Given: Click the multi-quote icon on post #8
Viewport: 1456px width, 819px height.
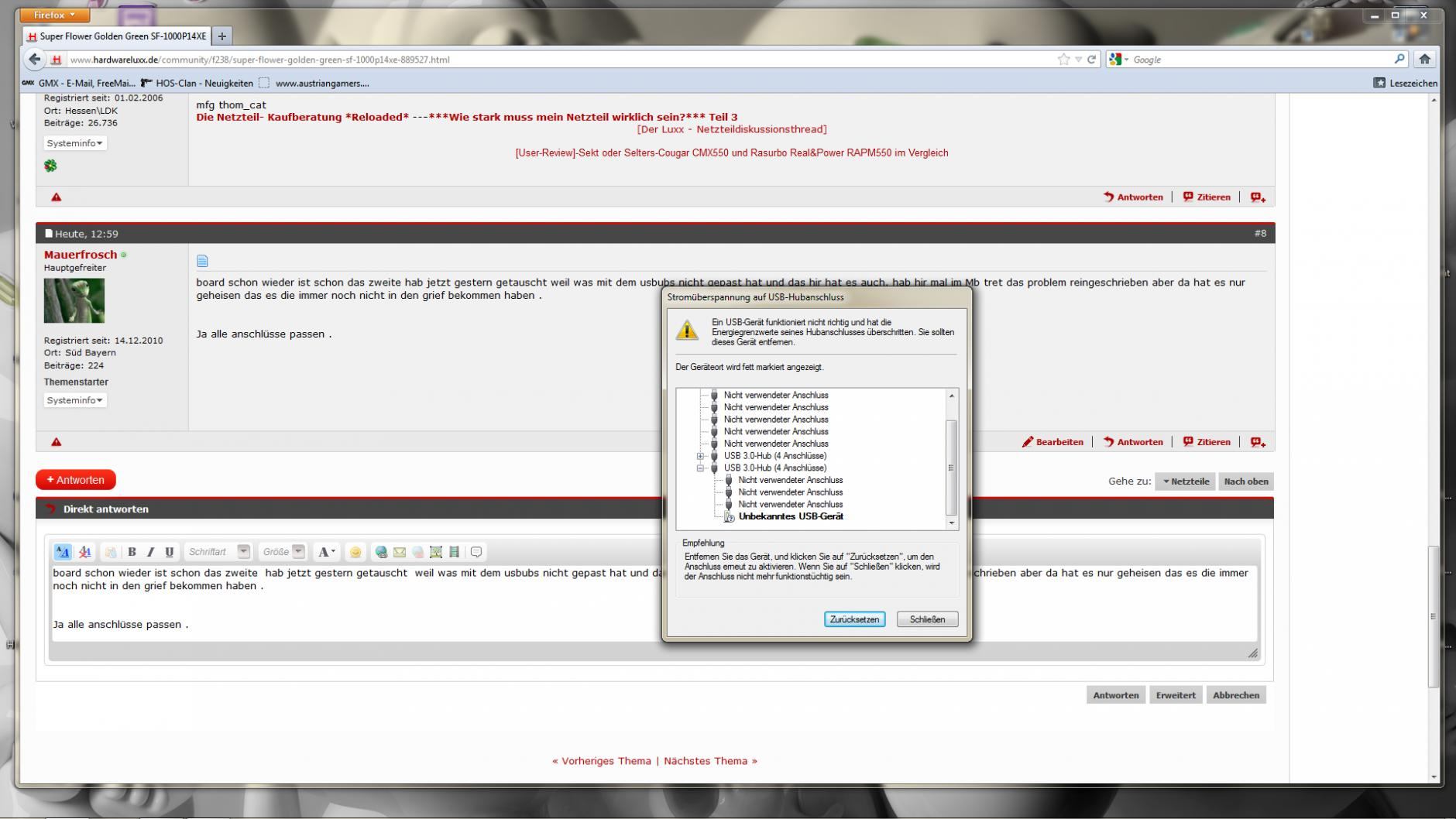Looking at the screenshot, I should [x=1258, y=442].
